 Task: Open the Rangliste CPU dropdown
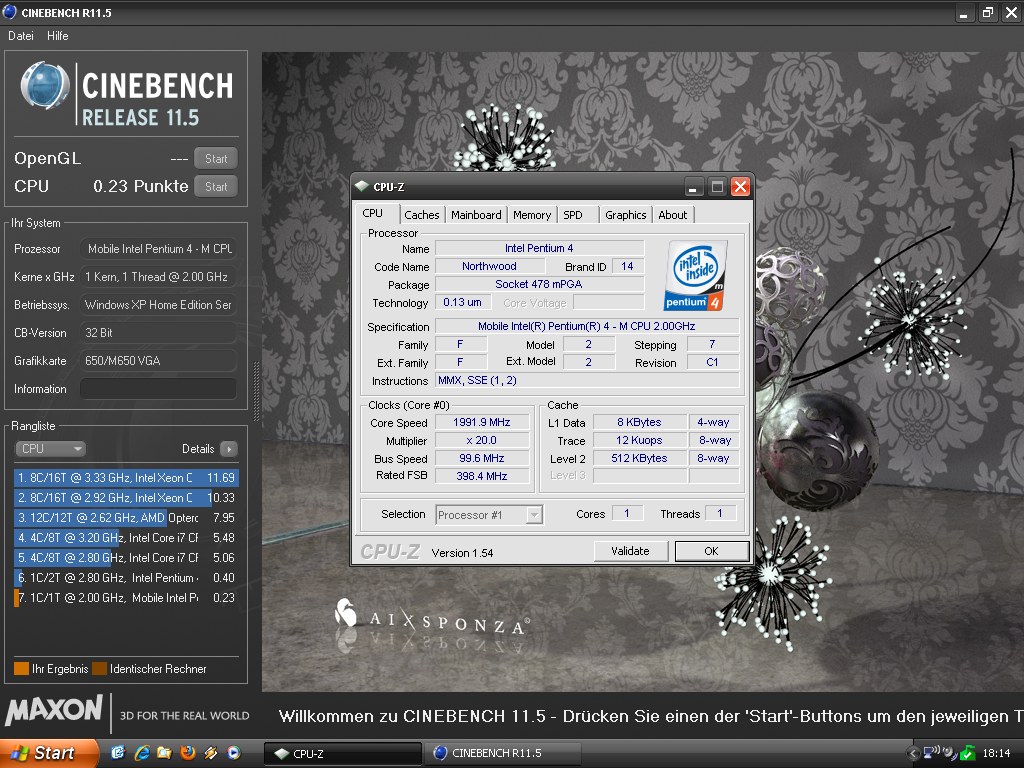51,449
